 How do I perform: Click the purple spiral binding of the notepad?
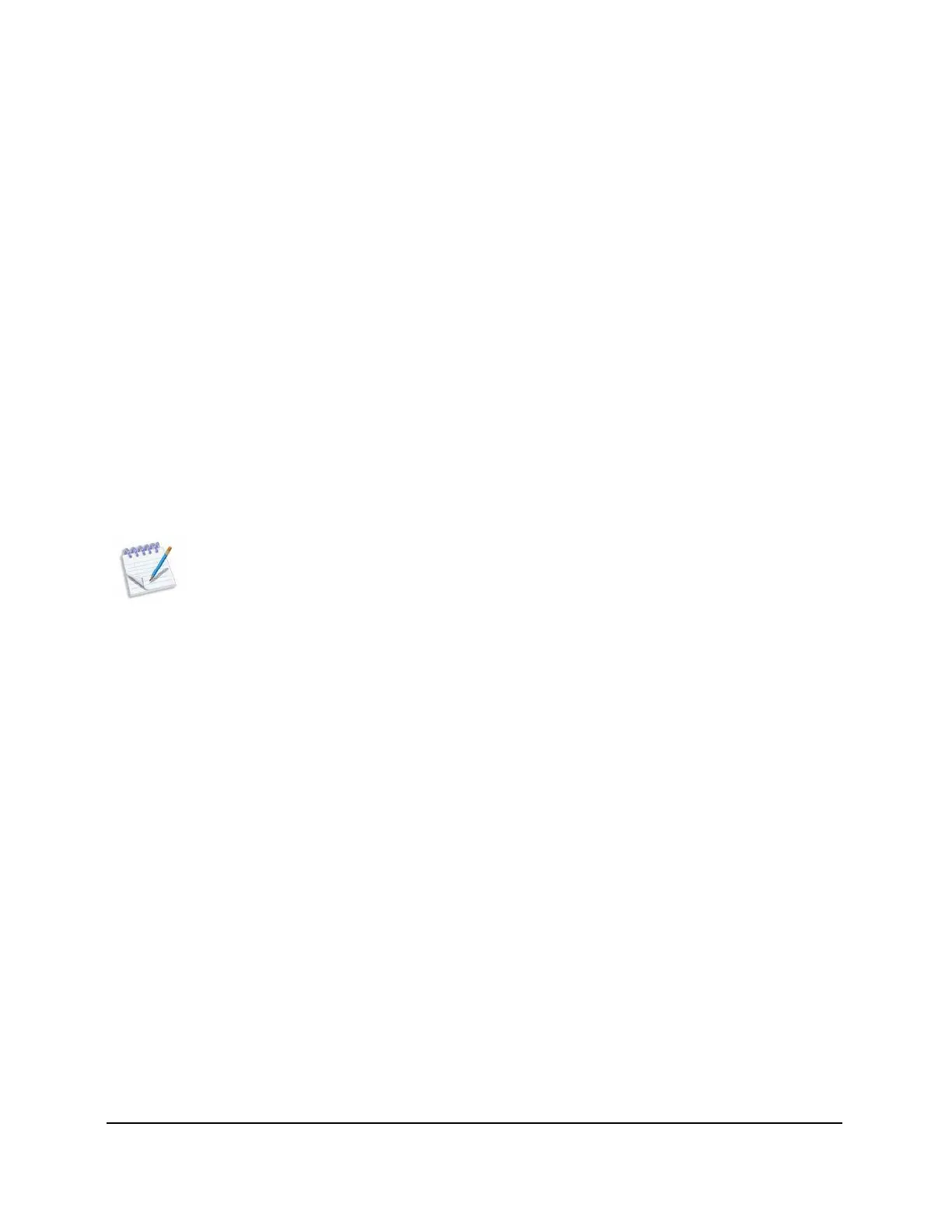[141, 551]
